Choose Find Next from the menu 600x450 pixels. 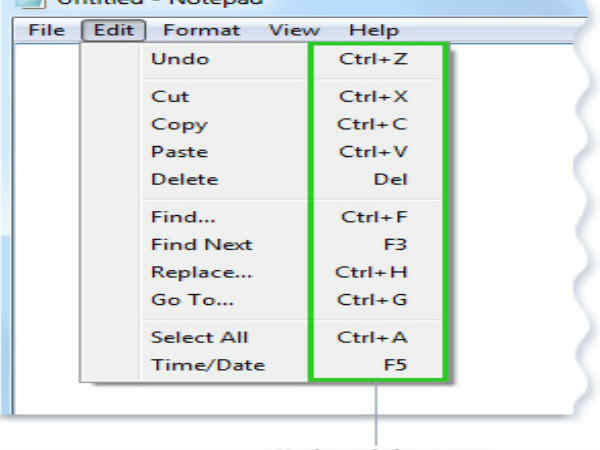pyautogui.click(x=201, y=244)
